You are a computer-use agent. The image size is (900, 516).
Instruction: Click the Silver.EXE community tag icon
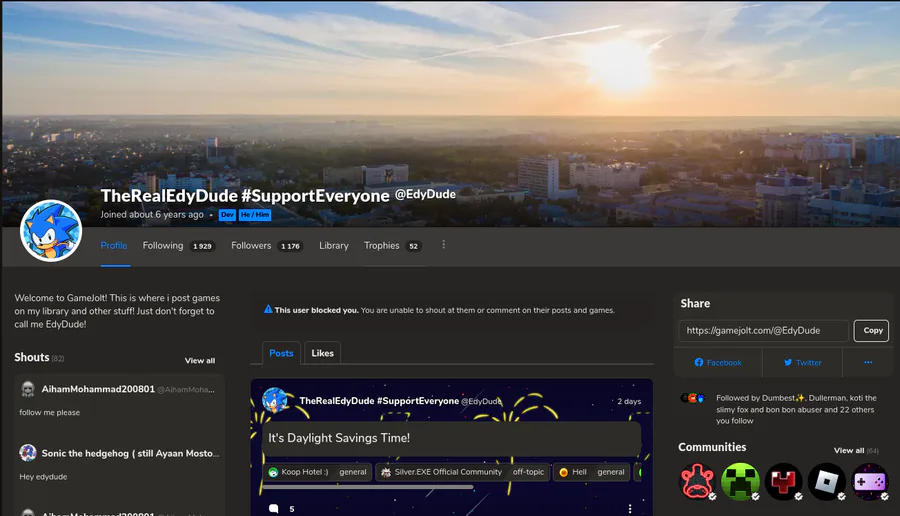(386, 472)
